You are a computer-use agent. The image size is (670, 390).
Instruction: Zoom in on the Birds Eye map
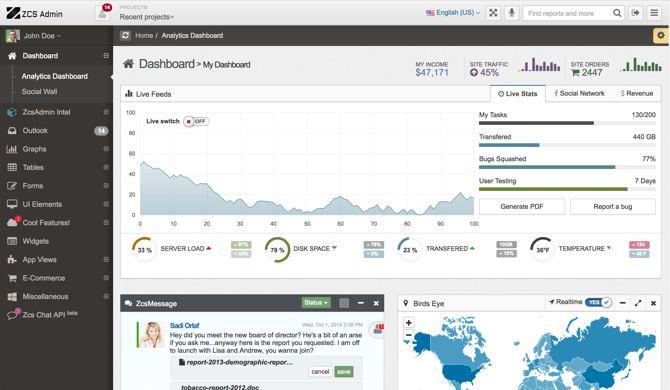coord(408,323)
